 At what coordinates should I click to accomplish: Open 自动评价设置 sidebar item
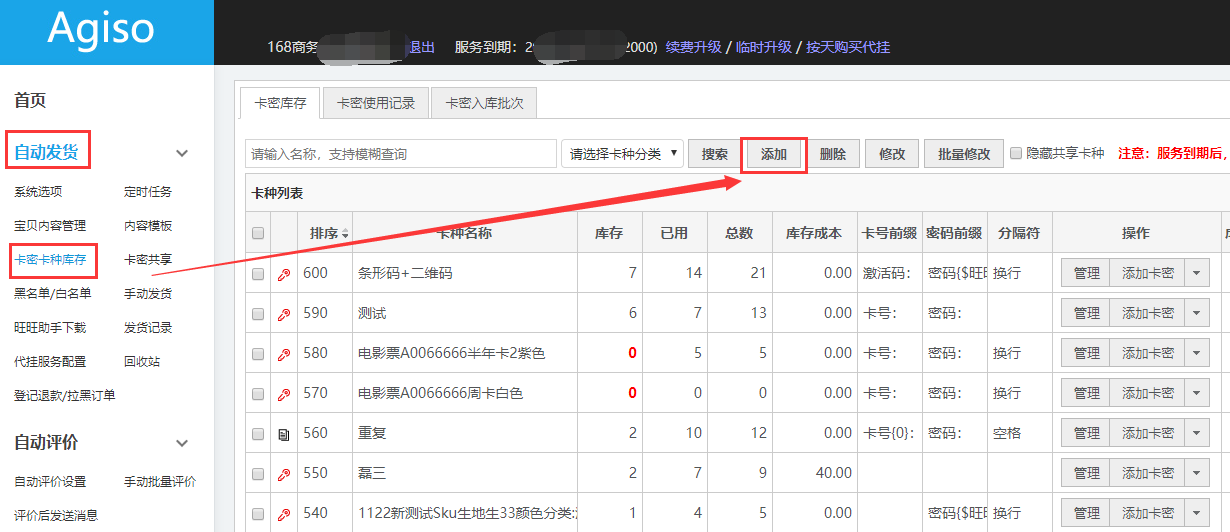[50, 482]
